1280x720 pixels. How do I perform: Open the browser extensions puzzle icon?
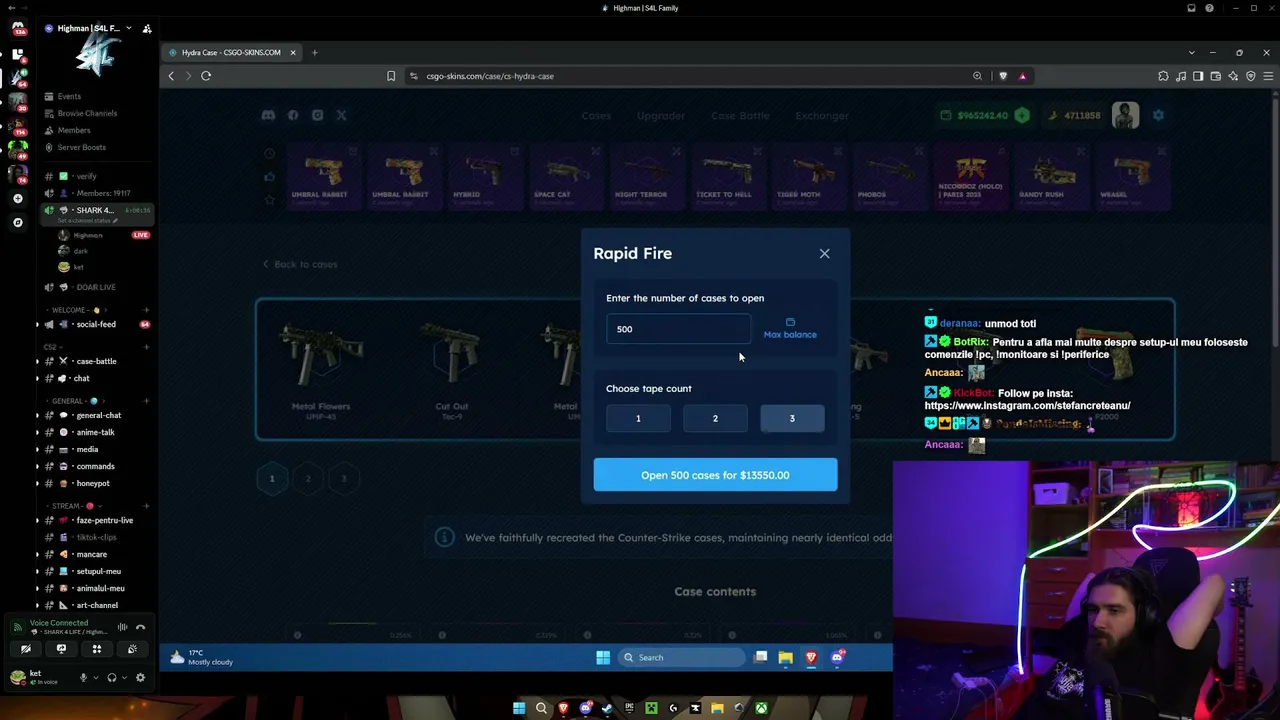click(1163, 76)
